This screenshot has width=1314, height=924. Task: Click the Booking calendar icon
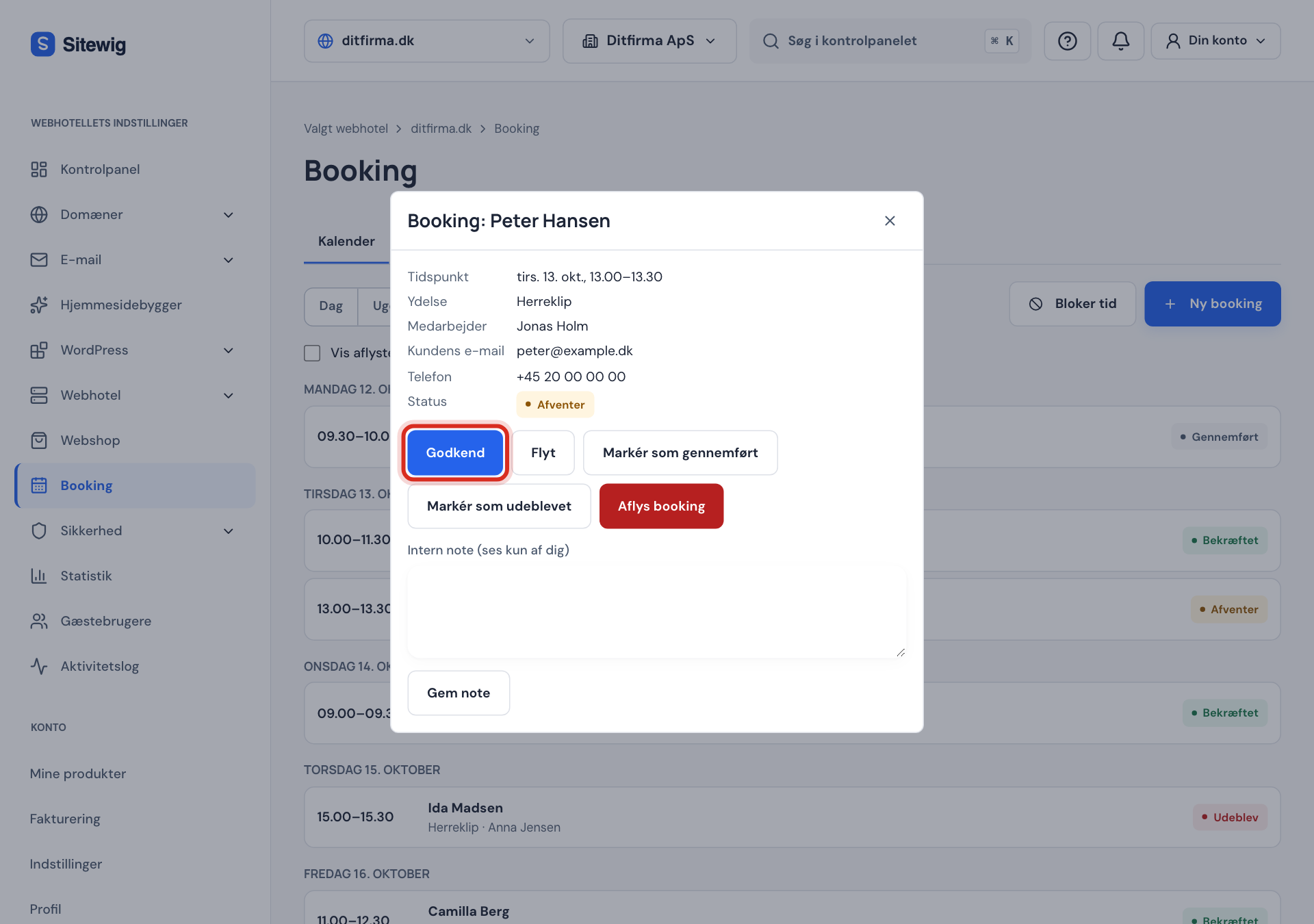(x=39, y=485)
